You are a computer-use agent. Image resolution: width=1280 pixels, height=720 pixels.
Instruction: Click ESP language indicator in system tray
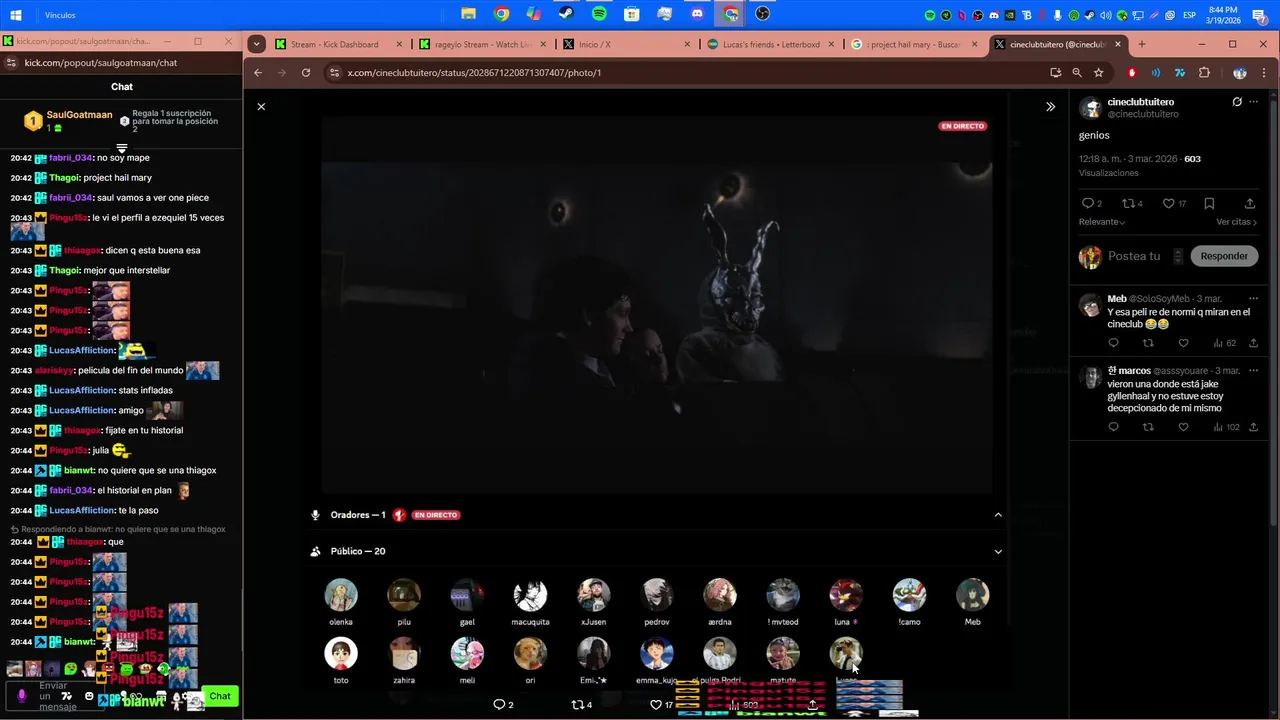point(1190,15)
